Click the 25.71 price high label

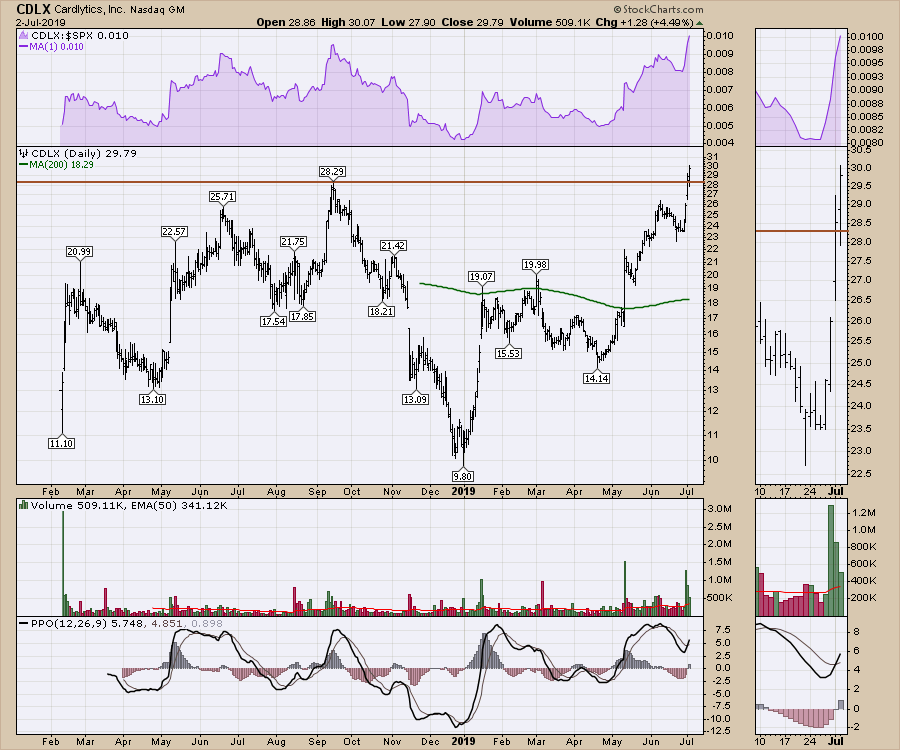click(222, 196)
